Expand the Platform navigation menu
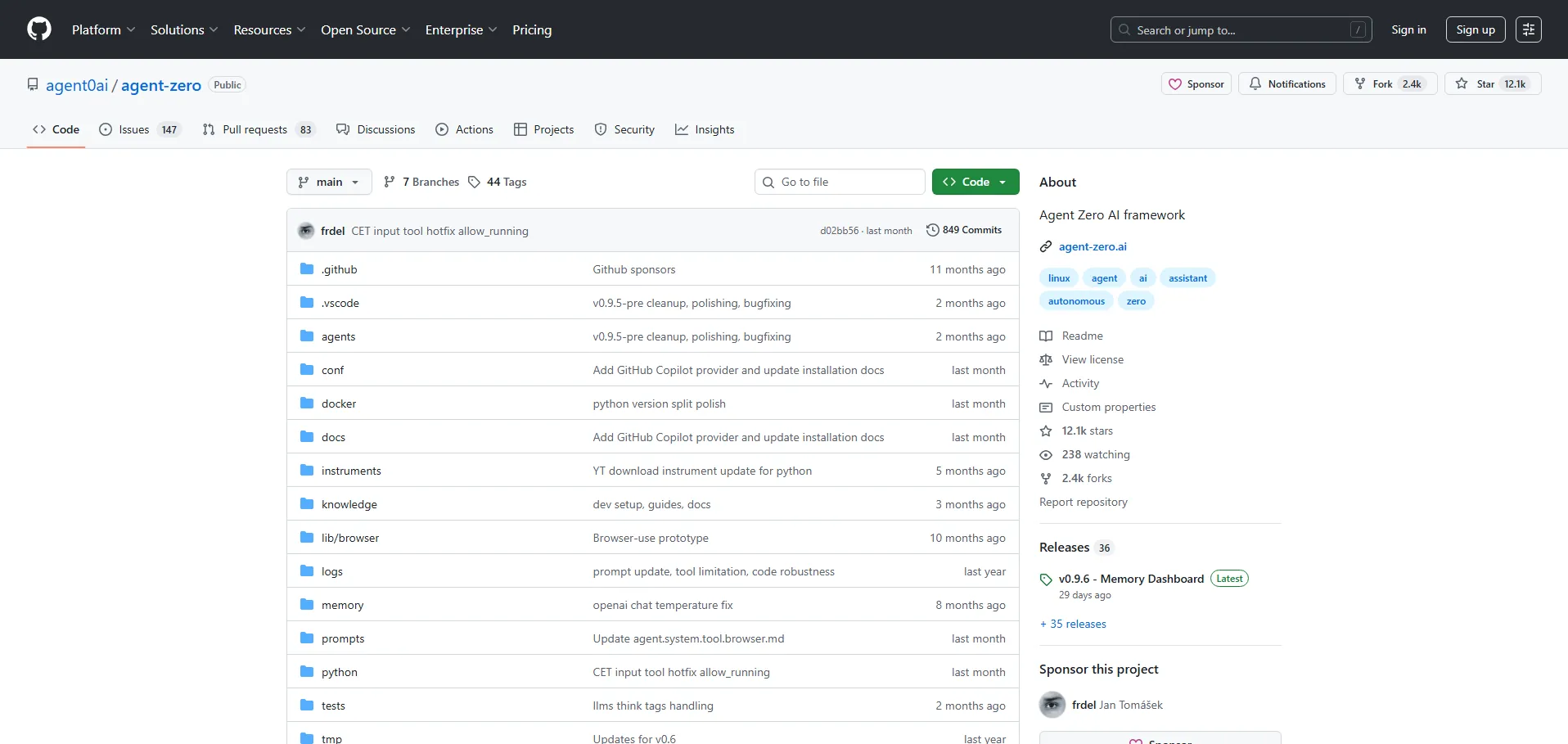Image resolution: width=1568 pixels, height=744 pixels. (103, 29)
